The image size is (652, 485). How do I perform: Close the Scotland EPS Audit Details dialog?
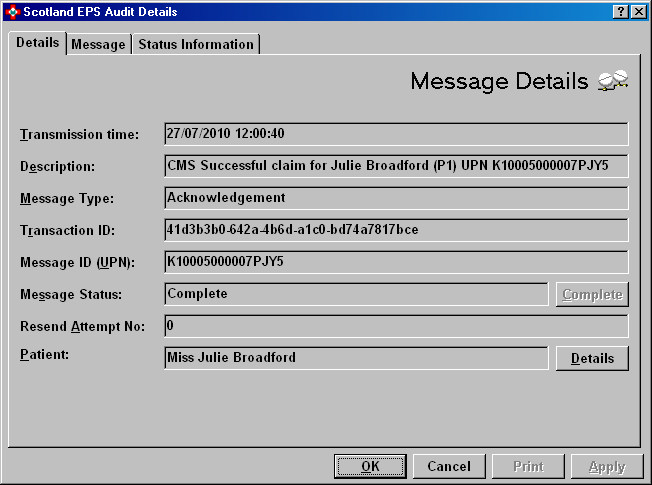click(x=638, y=11)
